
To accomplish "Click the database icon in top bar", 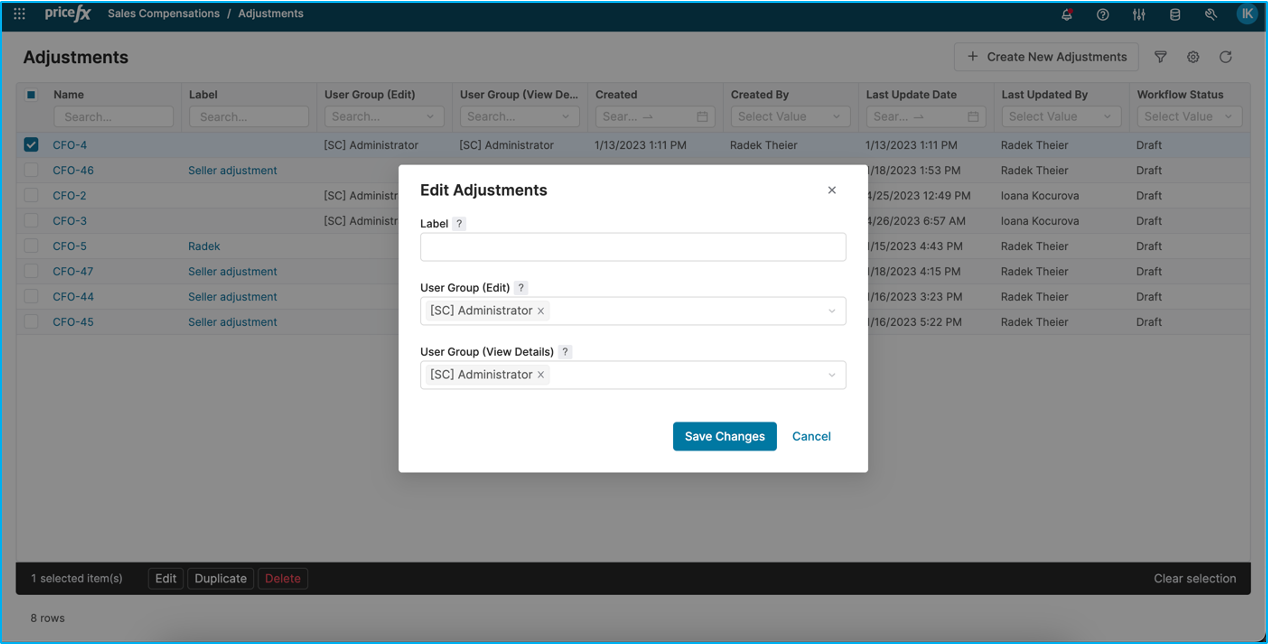I will [x=1175, y=14].
